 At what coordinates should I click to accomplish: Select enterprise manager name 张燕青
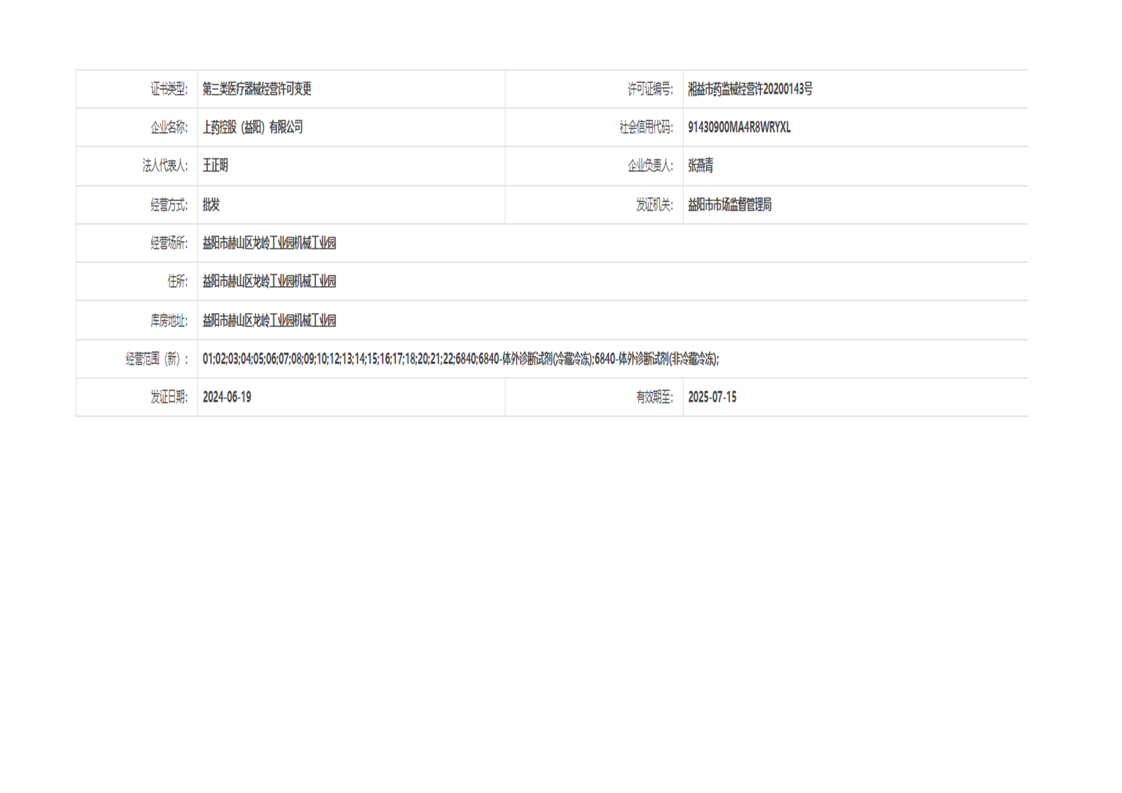tap(700, 166)
